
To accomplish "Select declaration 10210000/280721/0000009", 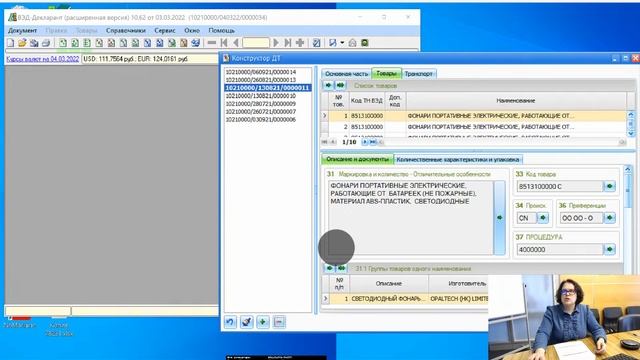I will 261,104.
